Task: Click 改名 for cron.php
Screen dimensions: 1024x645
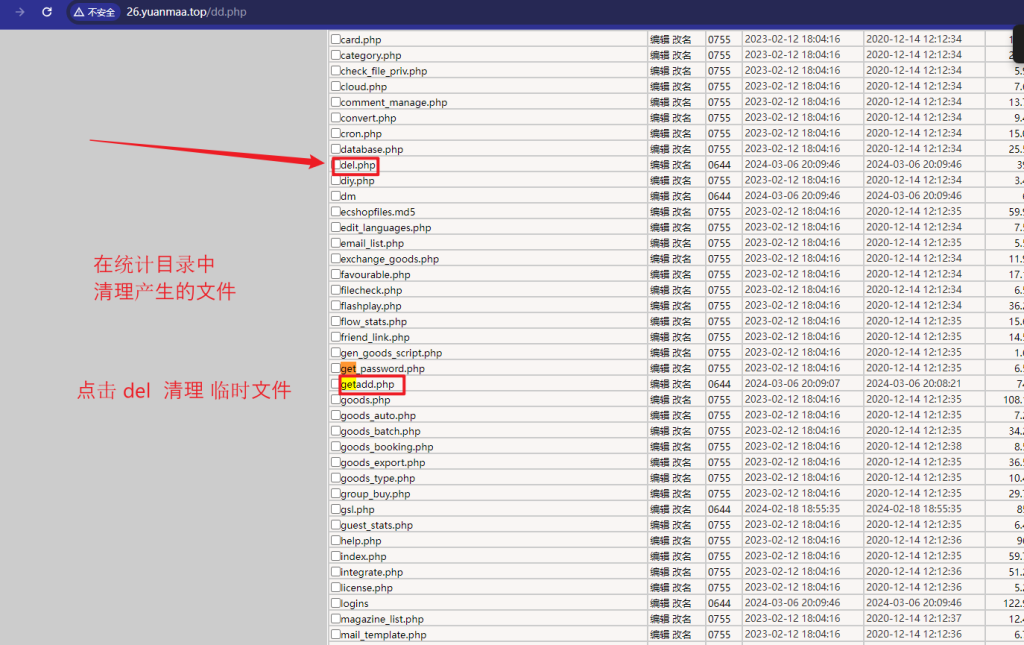Action: 681,133
